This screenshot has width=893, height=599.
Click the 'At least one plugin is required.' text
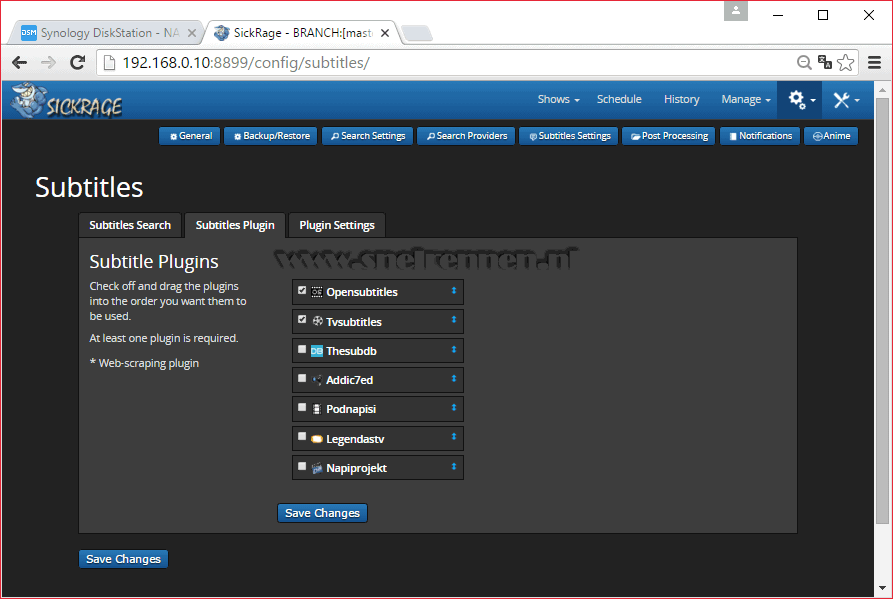pyautogui.click(x=163, y=338)
